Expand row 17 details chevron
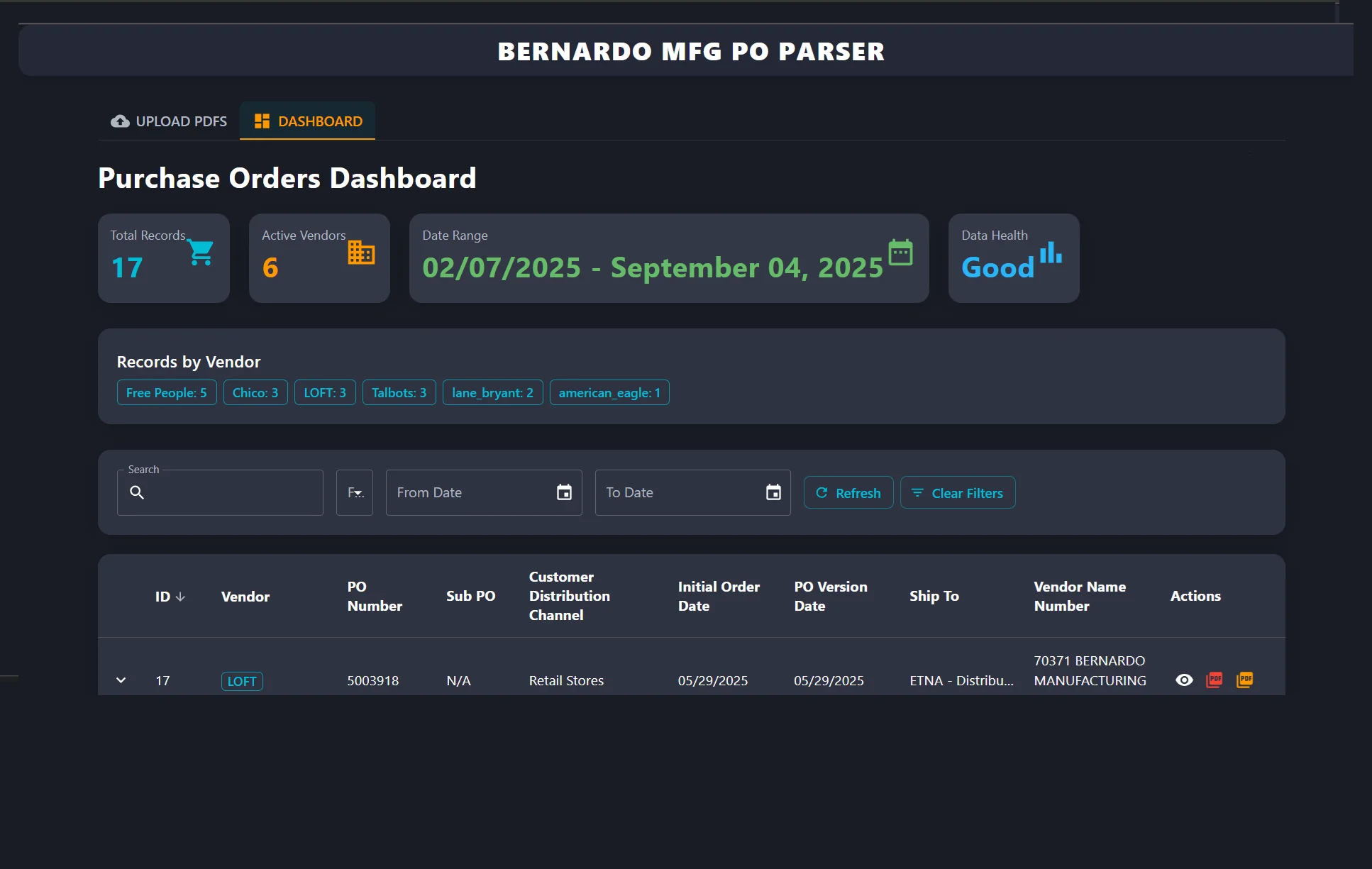 click(x=121, y=680)
